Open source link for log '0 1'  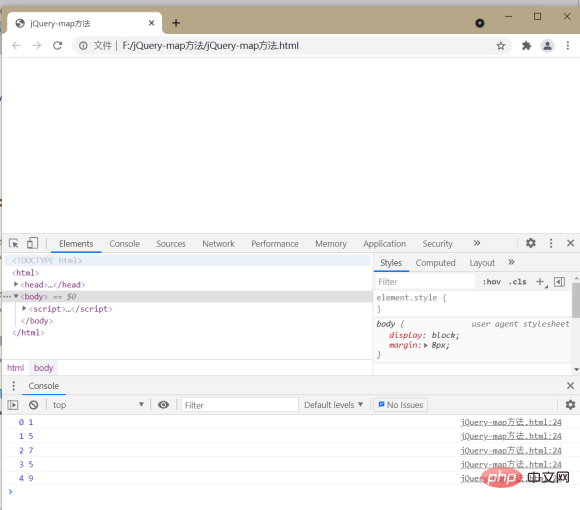511,422
